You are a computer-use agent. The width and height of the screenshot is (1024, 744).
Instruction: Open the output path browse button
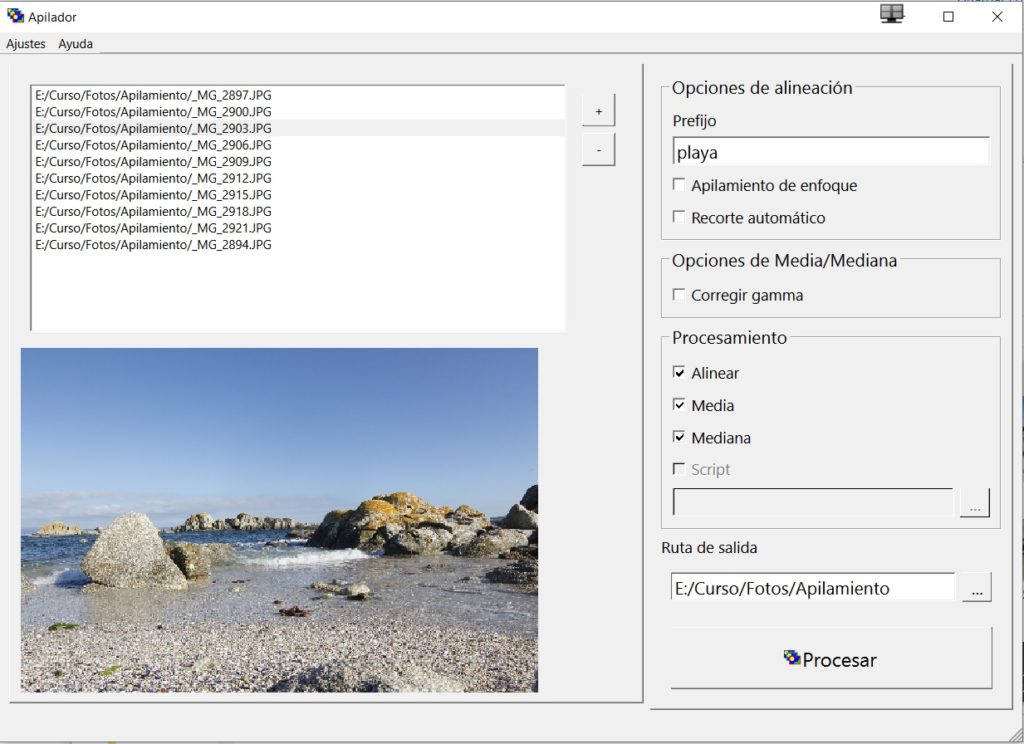click(x=976, y=587)
